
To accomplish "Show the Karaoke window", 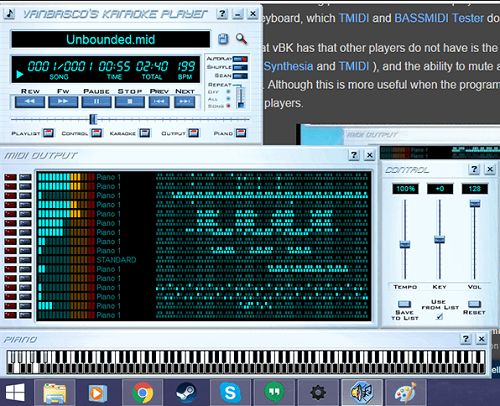I will [x=144, y=133].
